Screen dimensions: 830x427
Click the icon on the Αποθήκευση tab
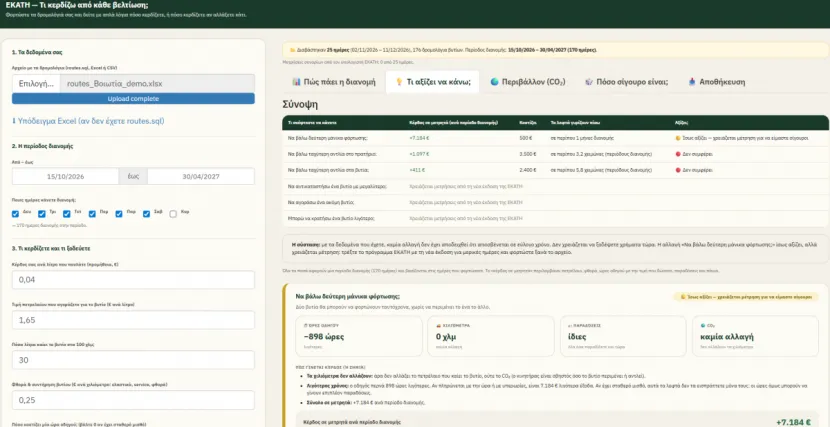[x=692, y=82]
